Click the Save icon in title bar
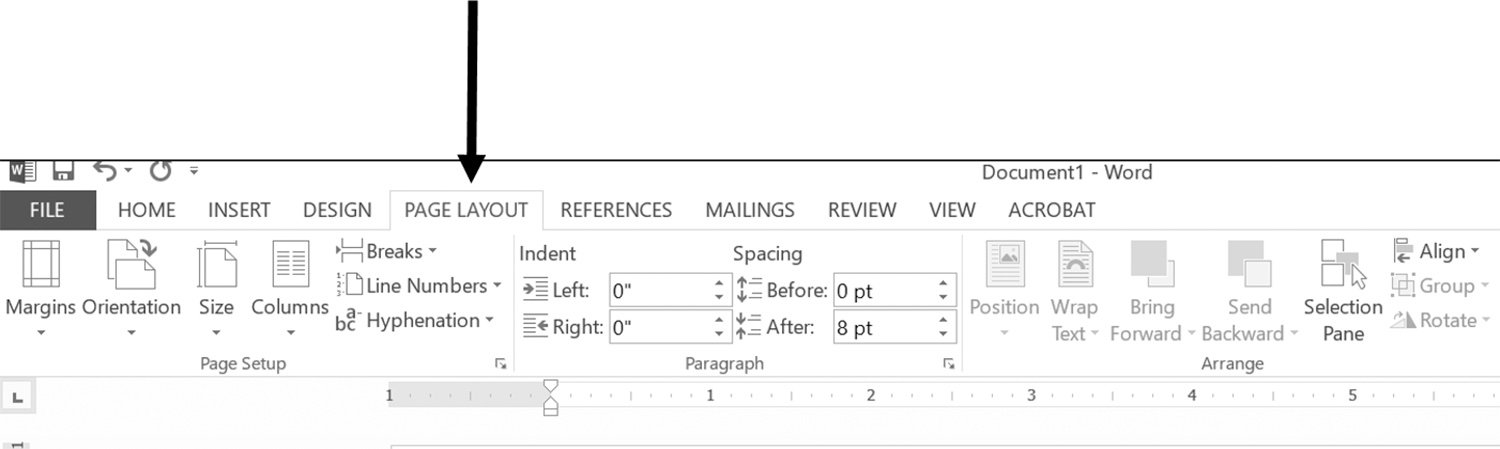 [64, 172]
